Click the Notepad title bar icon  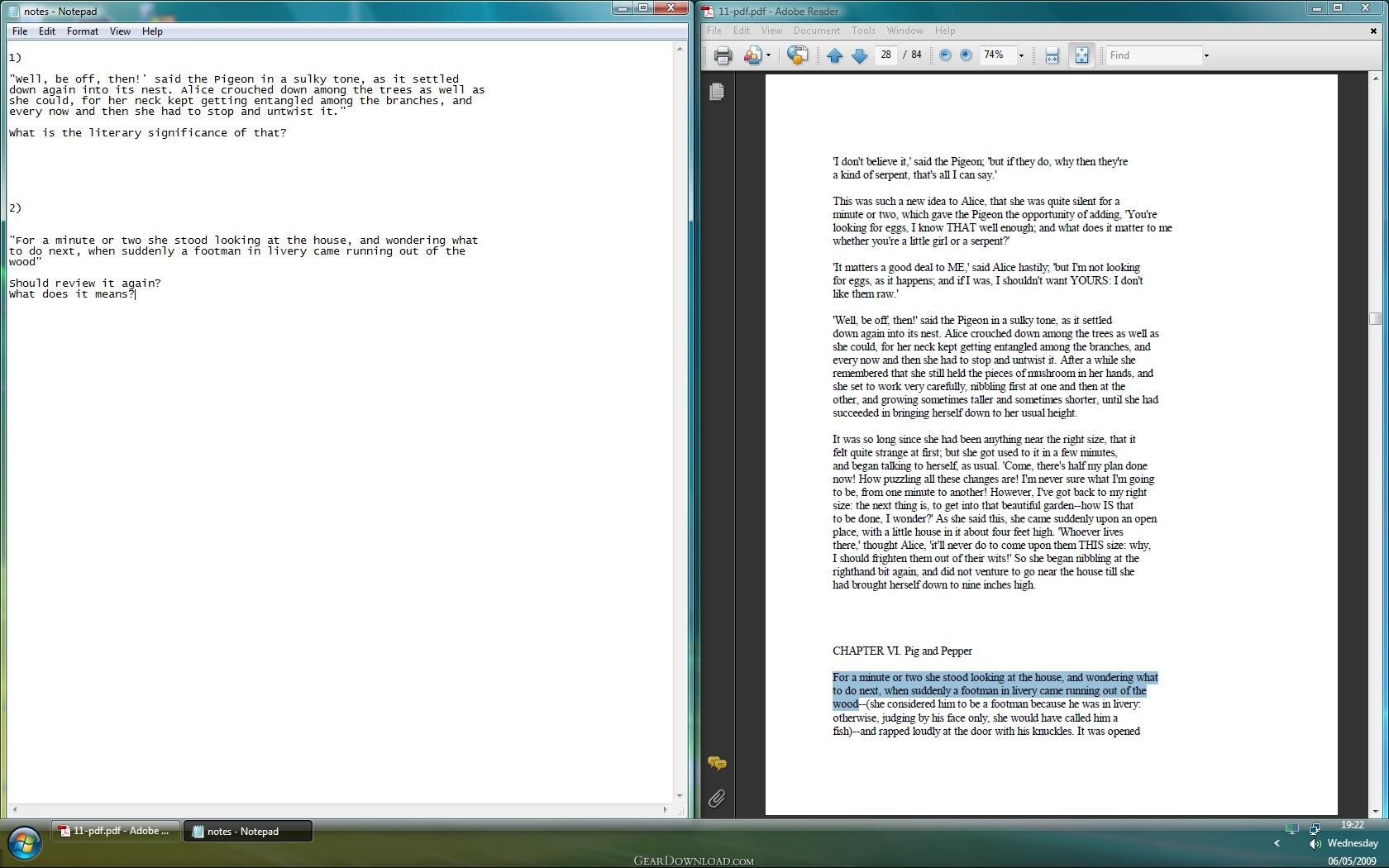coord(13,11)
